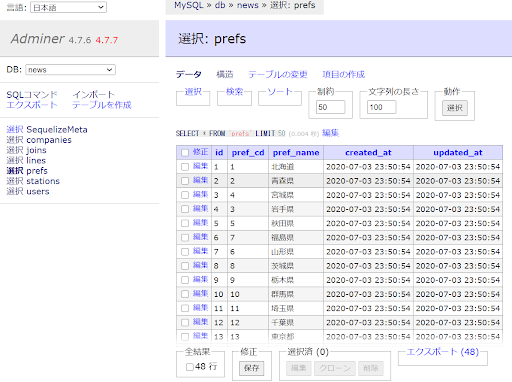Open the language dropdown showing 日本語
The height and width of the screenshot is (382, 512).
68,7
